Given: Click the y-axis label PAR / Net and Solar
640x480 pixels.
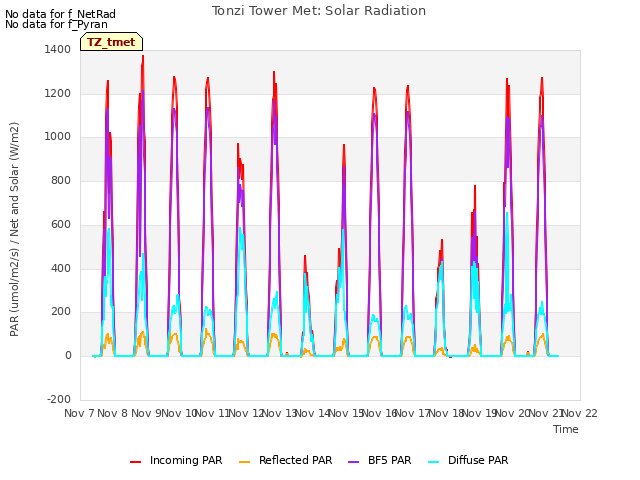Looking at the screenshot, I should coord(14,229).
